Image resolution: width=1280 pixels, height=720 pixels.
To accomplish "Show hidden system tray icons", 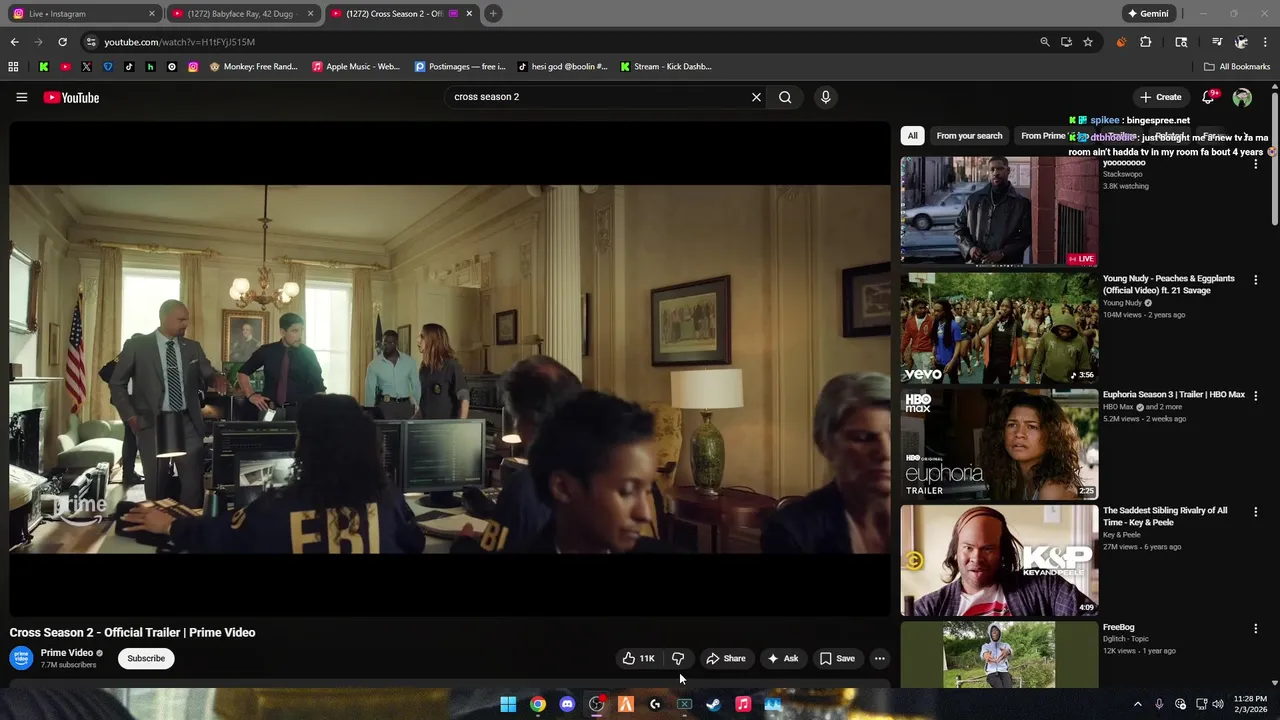I will 1137,704.
